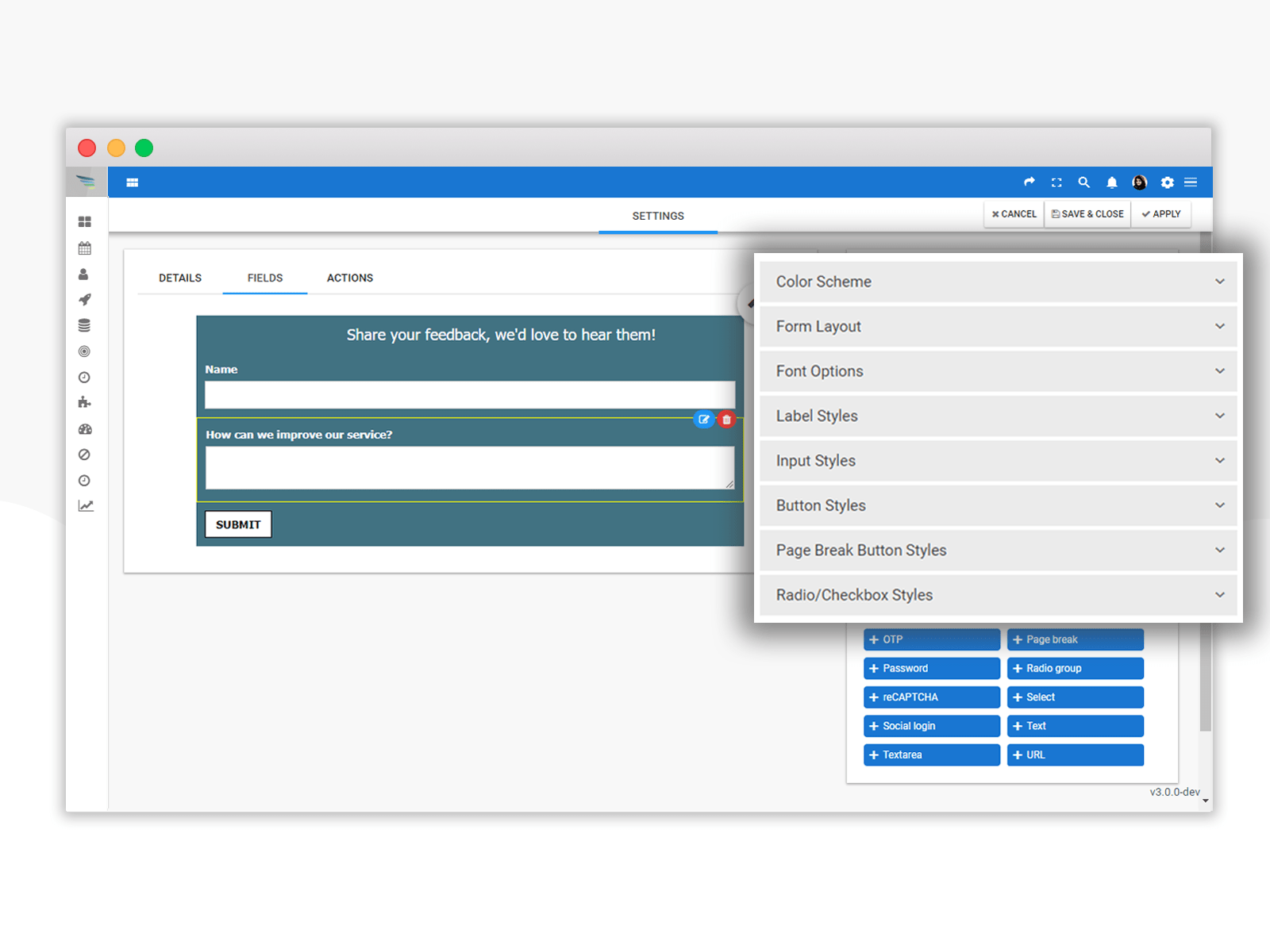Add a Page break field
1270x952 pixels.
[x=1076, y=639]
